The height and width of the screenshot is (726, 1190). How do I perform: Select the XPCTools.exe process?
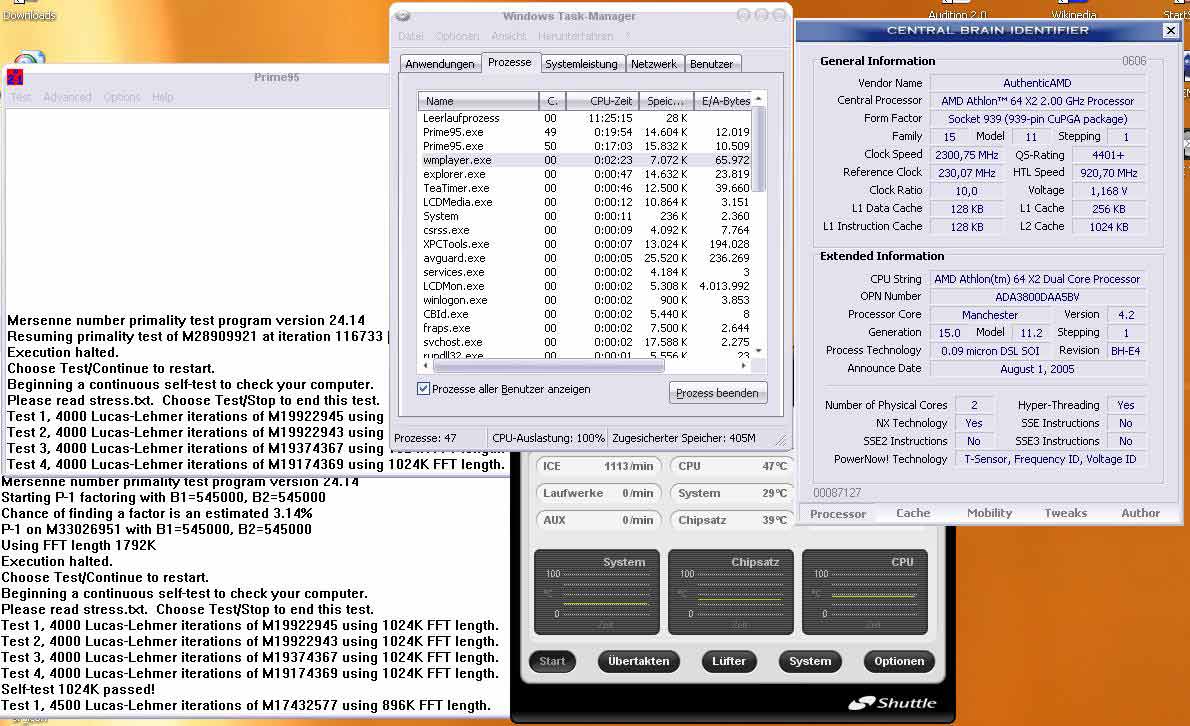585,244
